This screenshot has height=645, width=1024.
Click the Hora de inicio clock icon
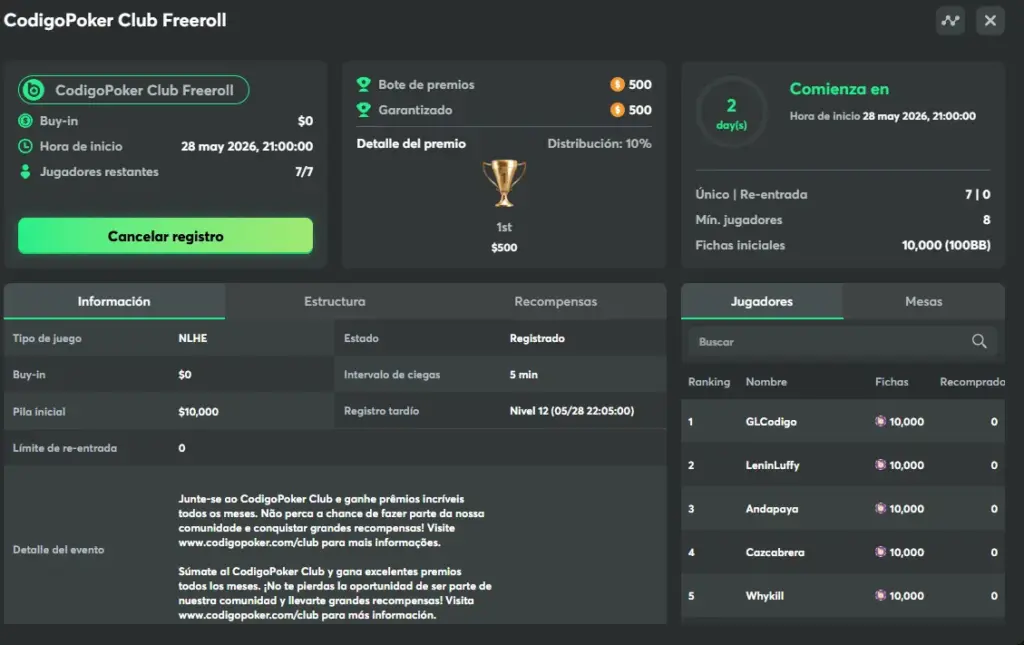coord(25,146)
